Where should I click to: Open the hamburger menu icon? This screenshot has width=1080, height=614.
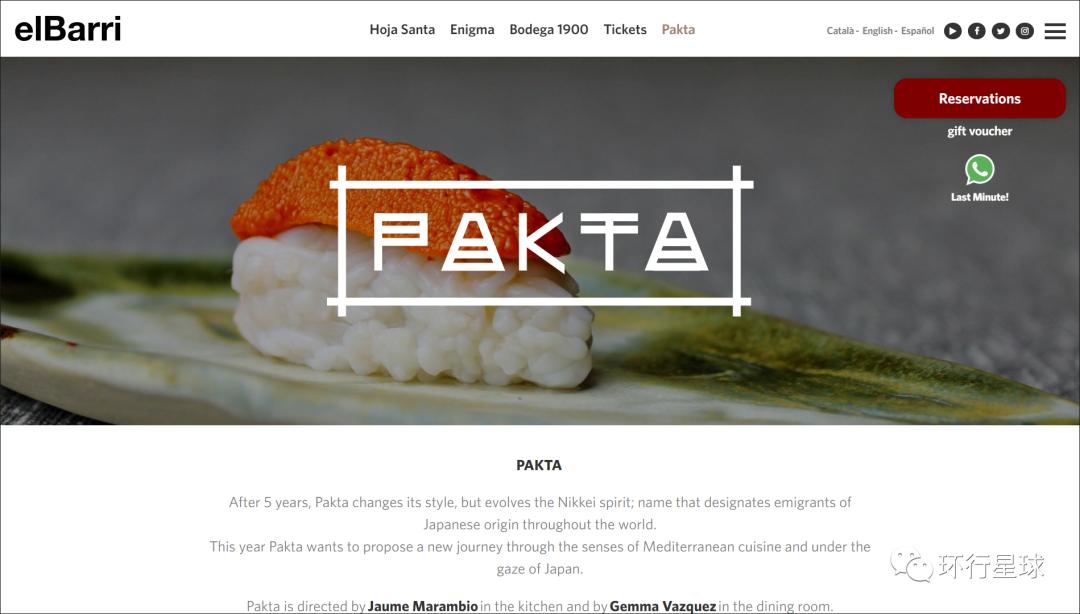pyautogui.click(x=1055, y=31)
